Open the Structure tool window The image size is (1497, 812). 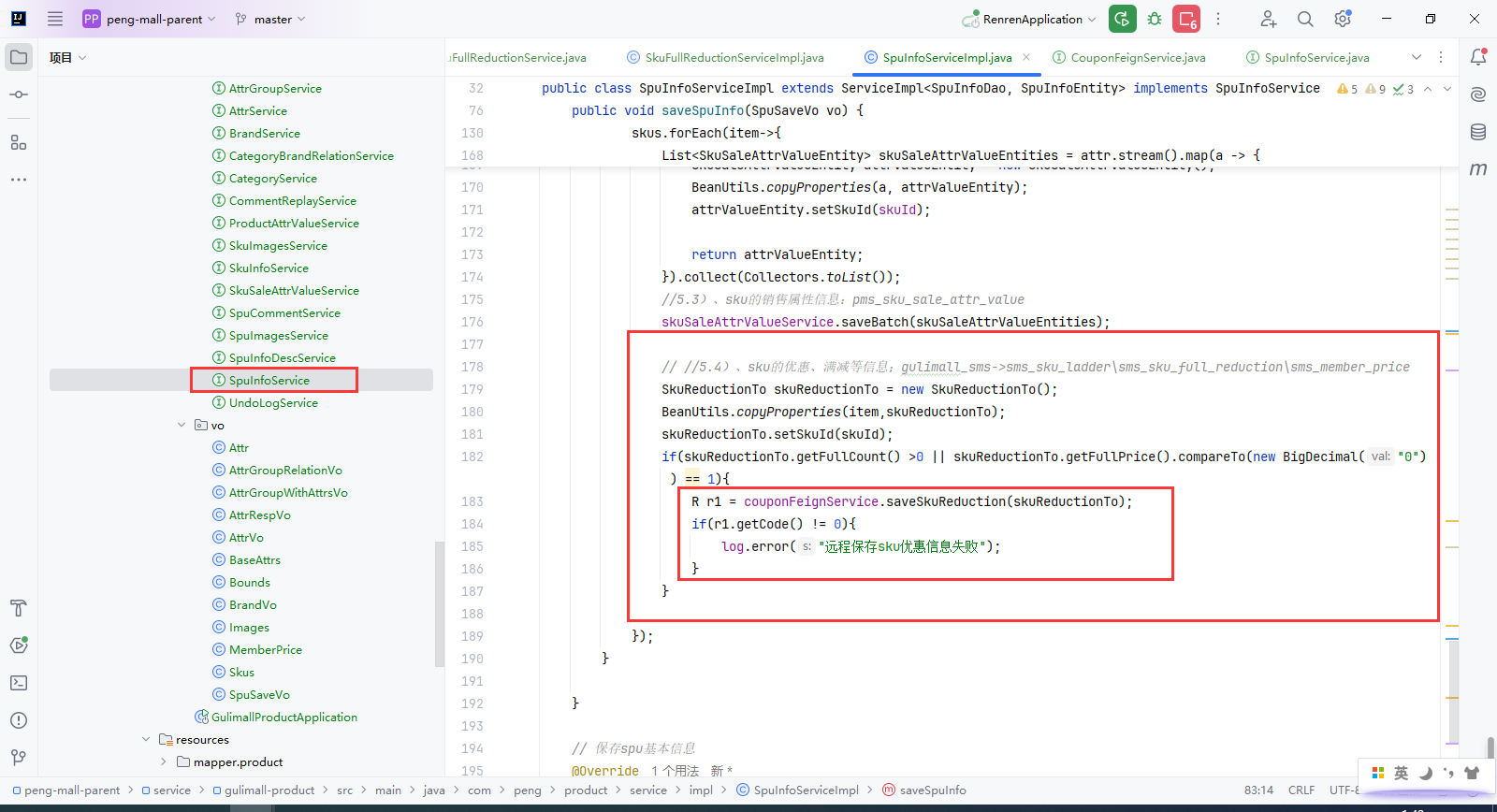(x=19, y=142)
